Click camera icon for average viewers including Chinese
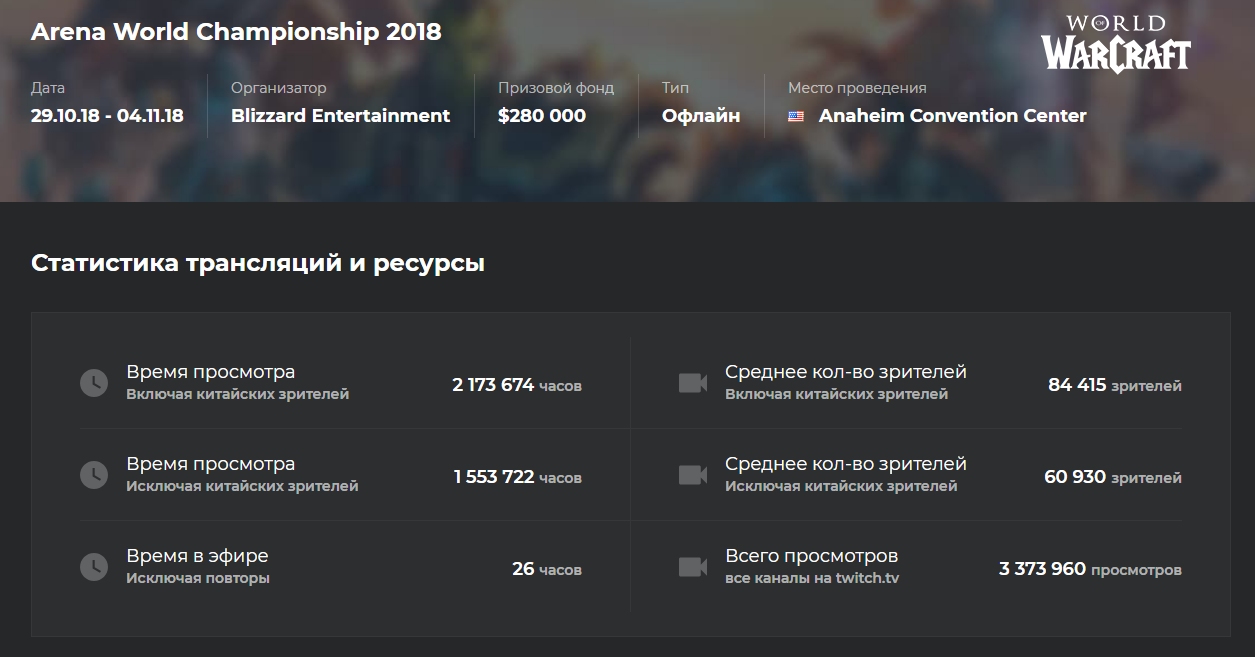This screenshot has width=1255, height=657. [x=693, y=383]
